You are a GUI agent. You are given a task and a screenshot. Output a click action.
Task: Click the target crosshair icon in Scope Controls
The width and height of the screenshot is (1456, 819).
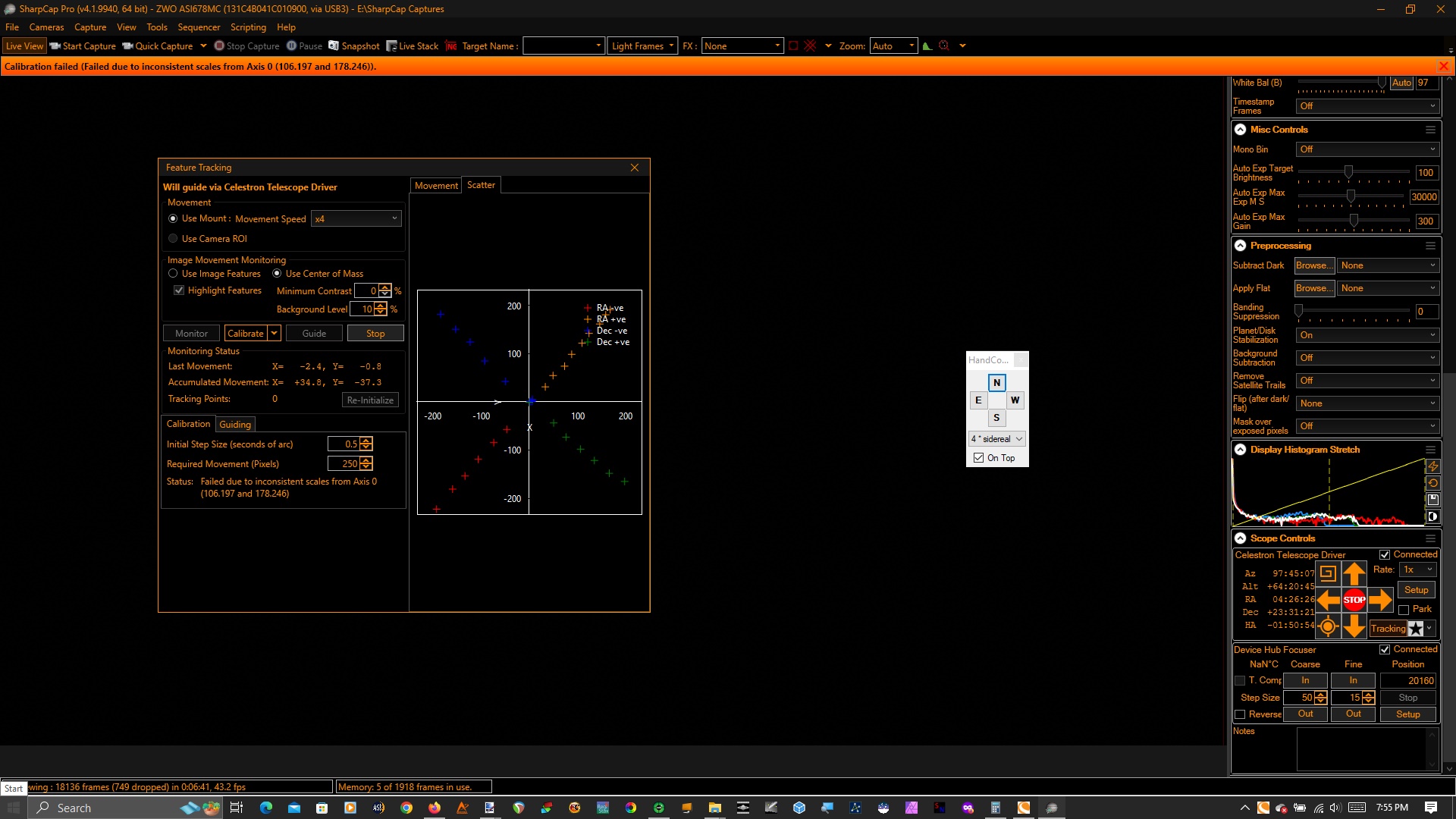(x=1327, y=626)
